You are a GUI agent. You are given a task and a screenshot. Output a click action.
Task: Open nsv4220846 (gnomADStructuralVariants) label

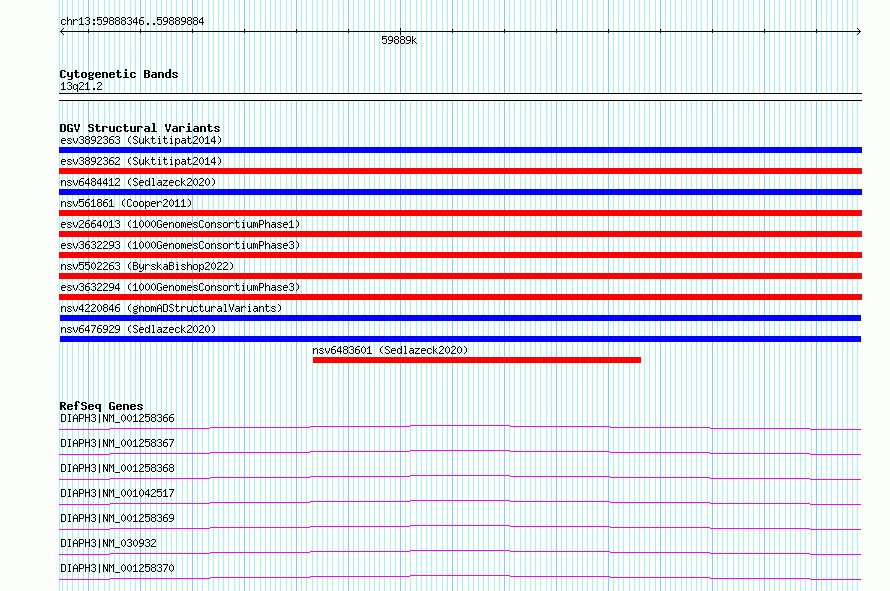coord(171,308)
